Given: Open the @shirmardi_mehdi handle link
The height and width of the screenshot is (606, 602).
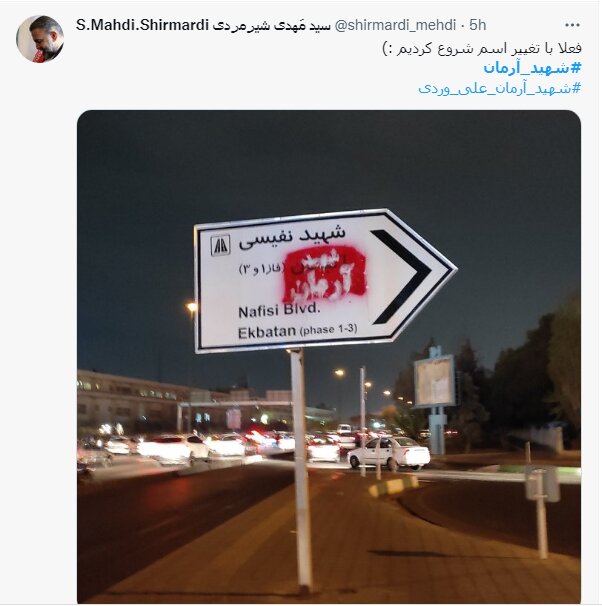Looking at the screenshot, I should (395, 25).
